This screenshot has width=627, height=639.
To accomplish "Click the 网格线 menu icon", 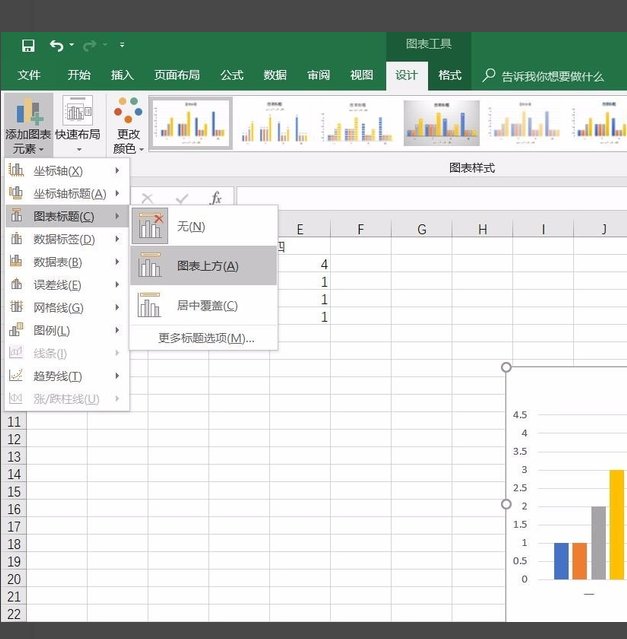I will [16, 306].
